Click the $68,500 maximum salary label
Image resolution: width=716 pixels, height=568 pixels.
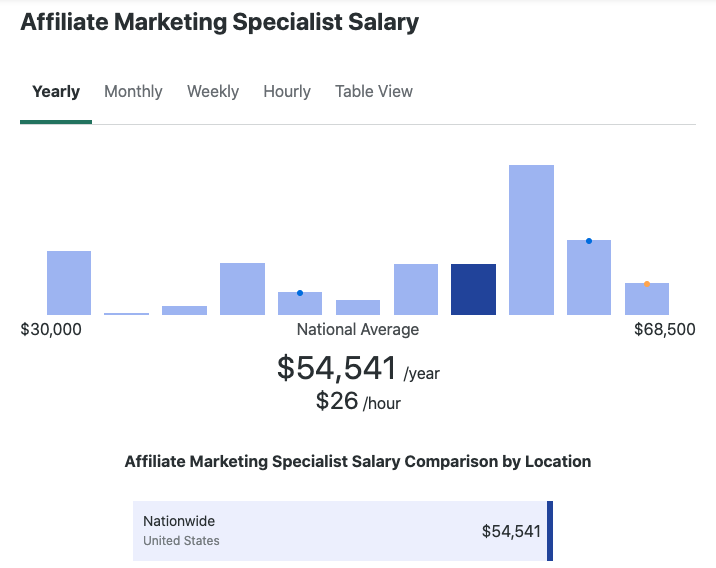(x=664, y=329)
